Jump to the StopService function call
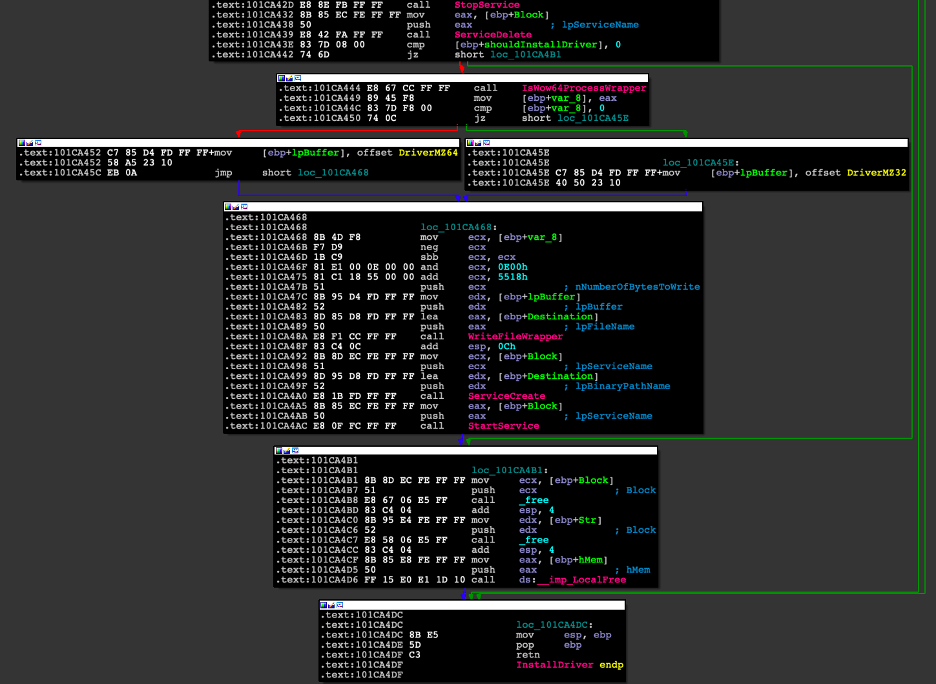Screen dimensions: 936x684 click(487, 5)
